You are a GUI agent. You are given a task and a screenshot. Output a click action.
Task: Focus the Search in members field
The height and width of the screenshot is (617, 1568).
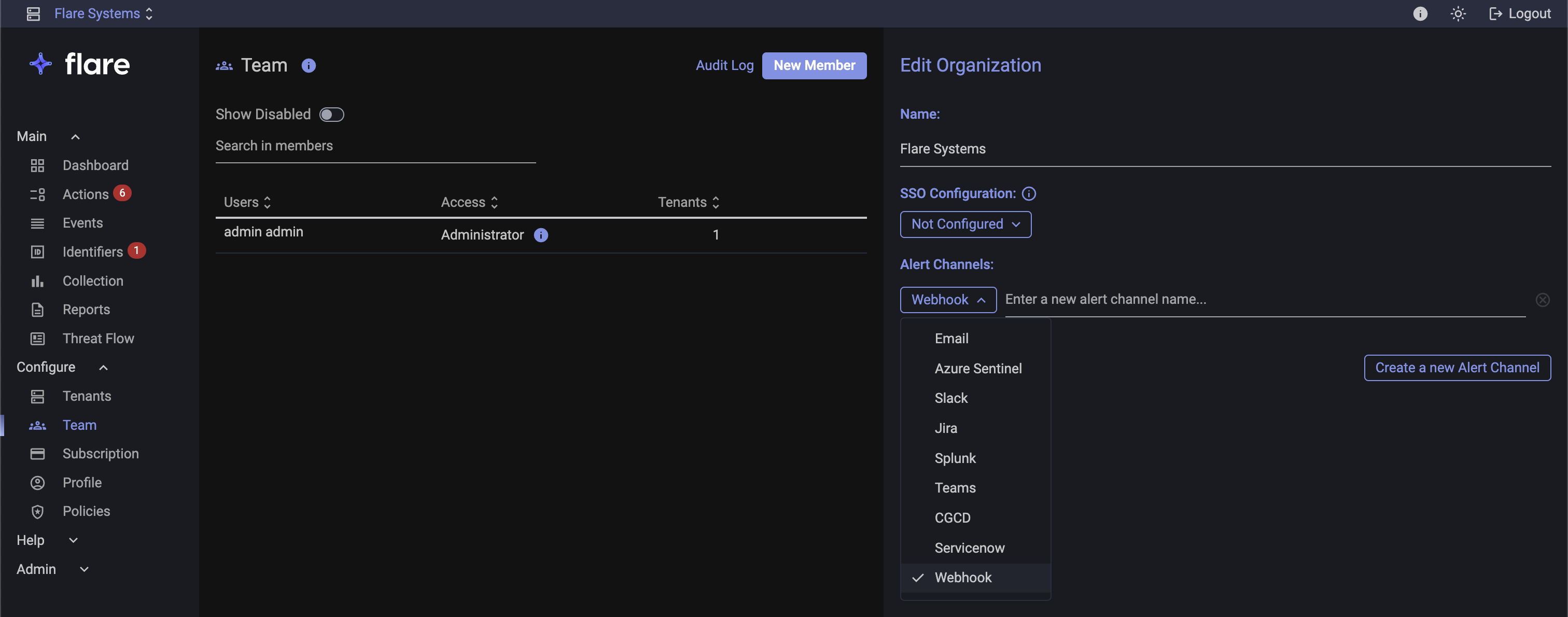(375, 146)
